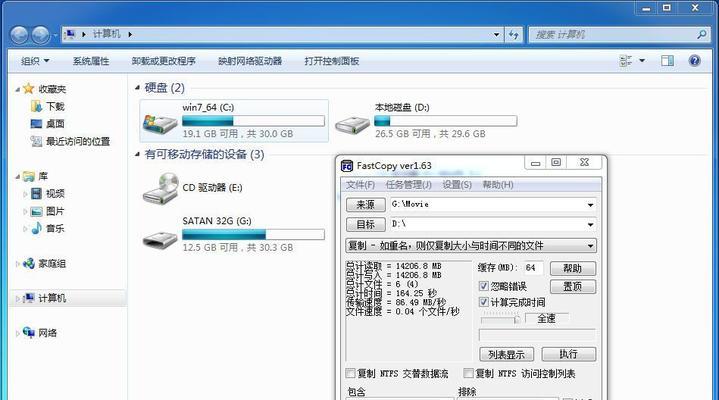719x400 pixels.
Task: Click the C: drive usage bar
Action: click(253, 121)
